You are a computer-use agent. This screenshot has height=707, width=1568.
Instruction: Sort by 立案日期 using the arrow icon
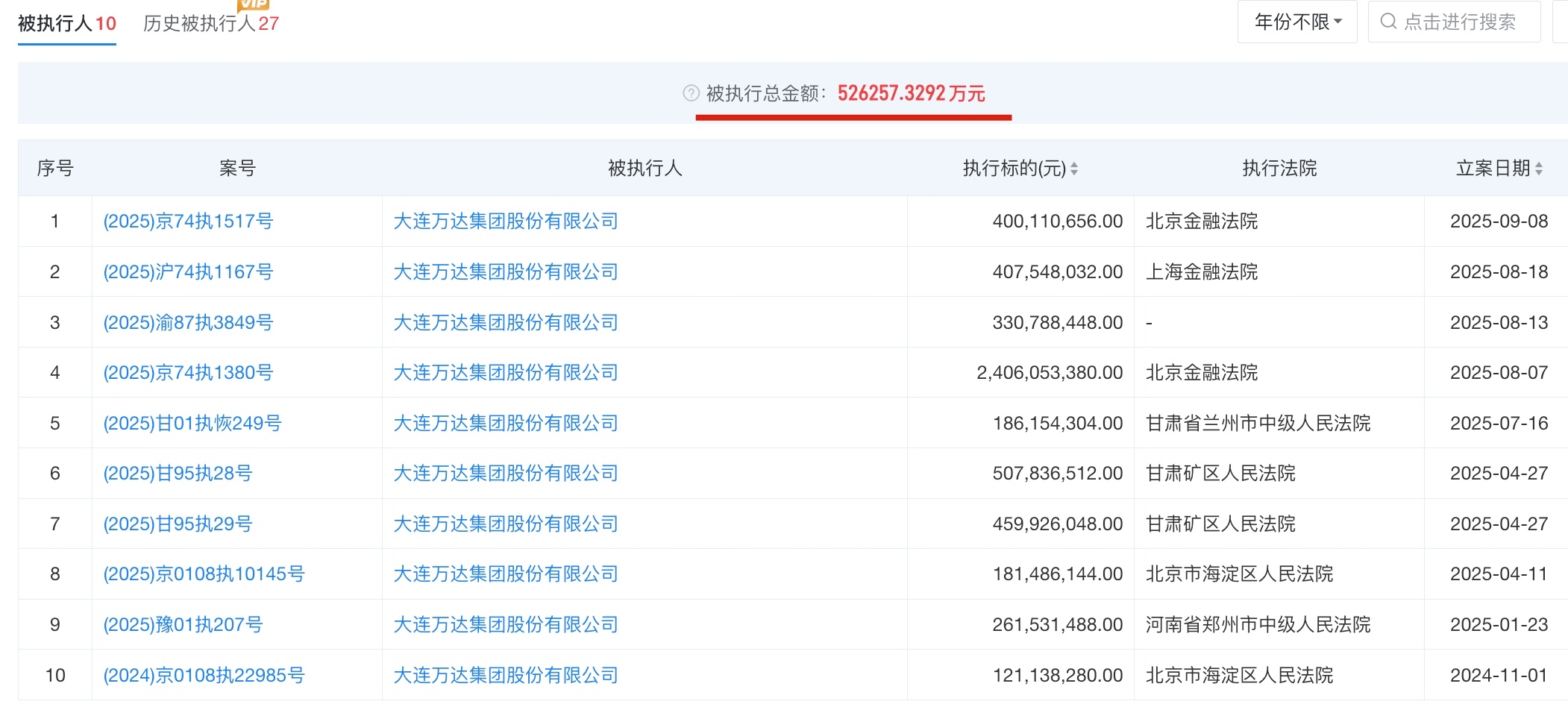(x=1539, y=169)
